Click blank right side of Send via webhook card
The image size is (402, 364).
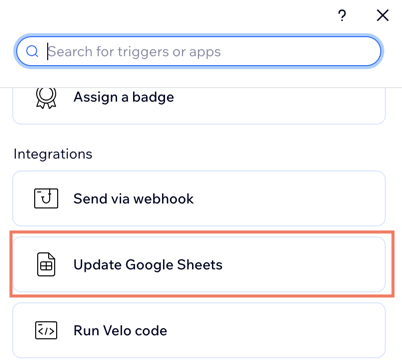(x=290, y=199)
